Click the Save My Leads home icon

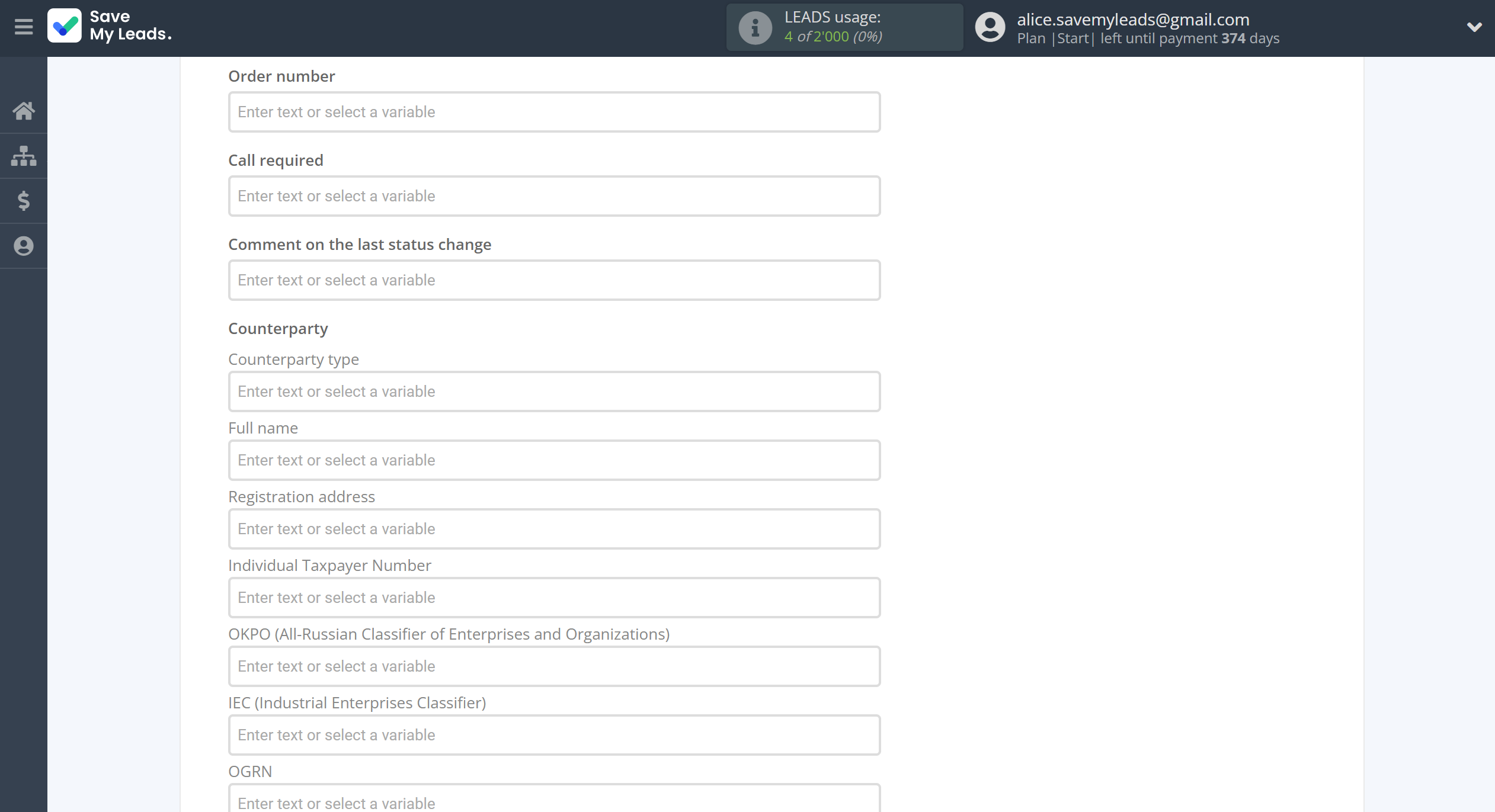click(24, 109)
